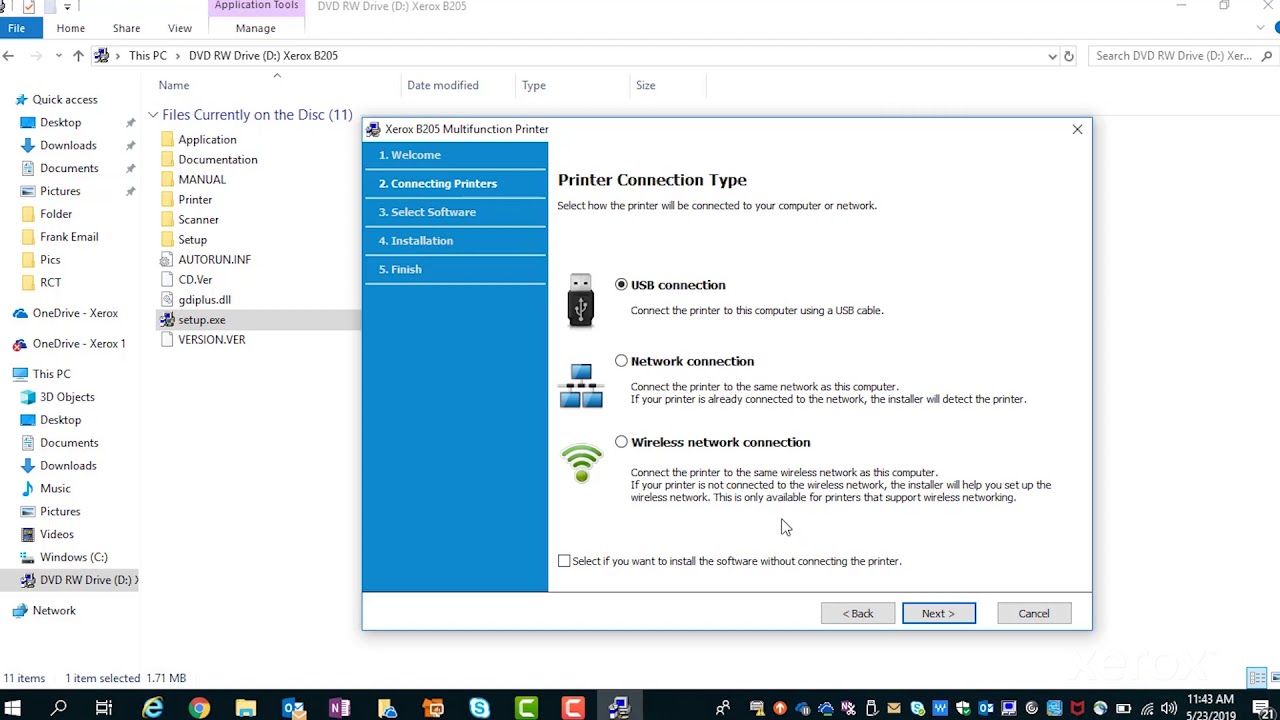Select the Network connection radio button
The image size is (1280, 720).
pyautogui.click(x=621, y=361)
